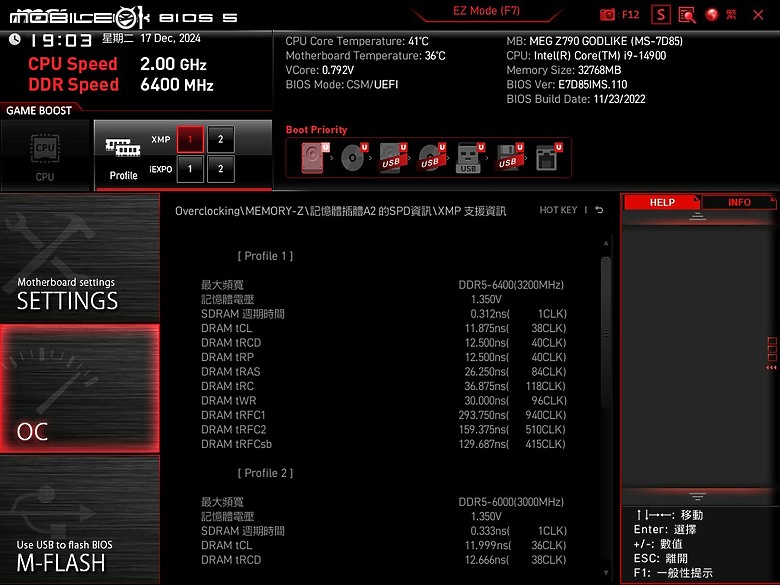This screenshot has width=780, height=585.
Task: Select the optical disc boot device
Action: [354, 158]
